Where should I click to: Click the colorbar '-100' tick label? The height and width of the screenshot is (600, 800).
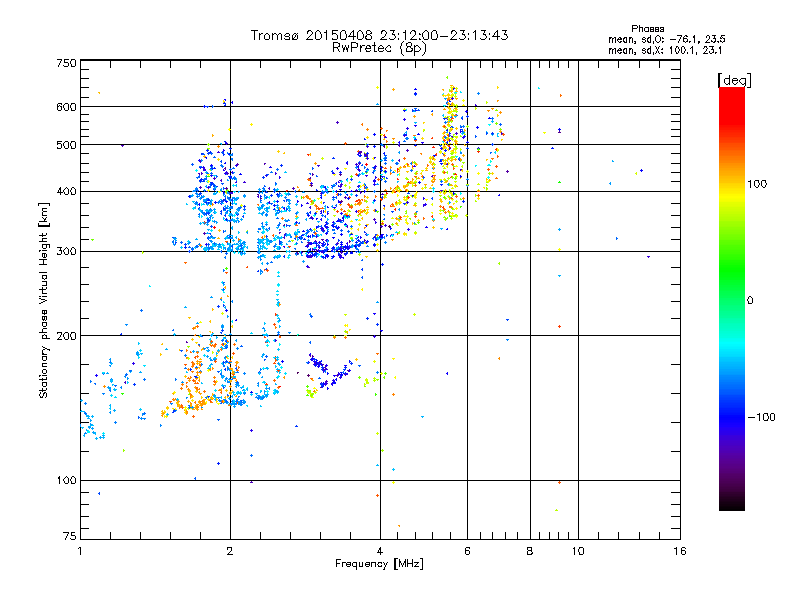tap(762, 417)
